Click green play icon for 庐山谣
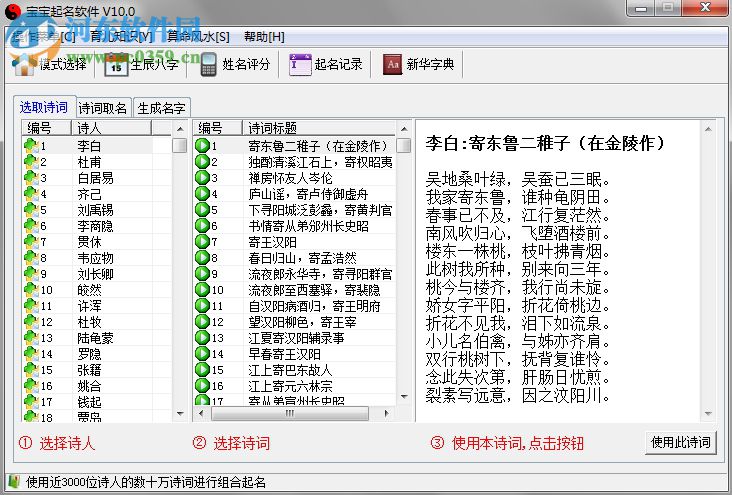Image resolution: width=732 pixels, height=495 pixels. (203, 193)
